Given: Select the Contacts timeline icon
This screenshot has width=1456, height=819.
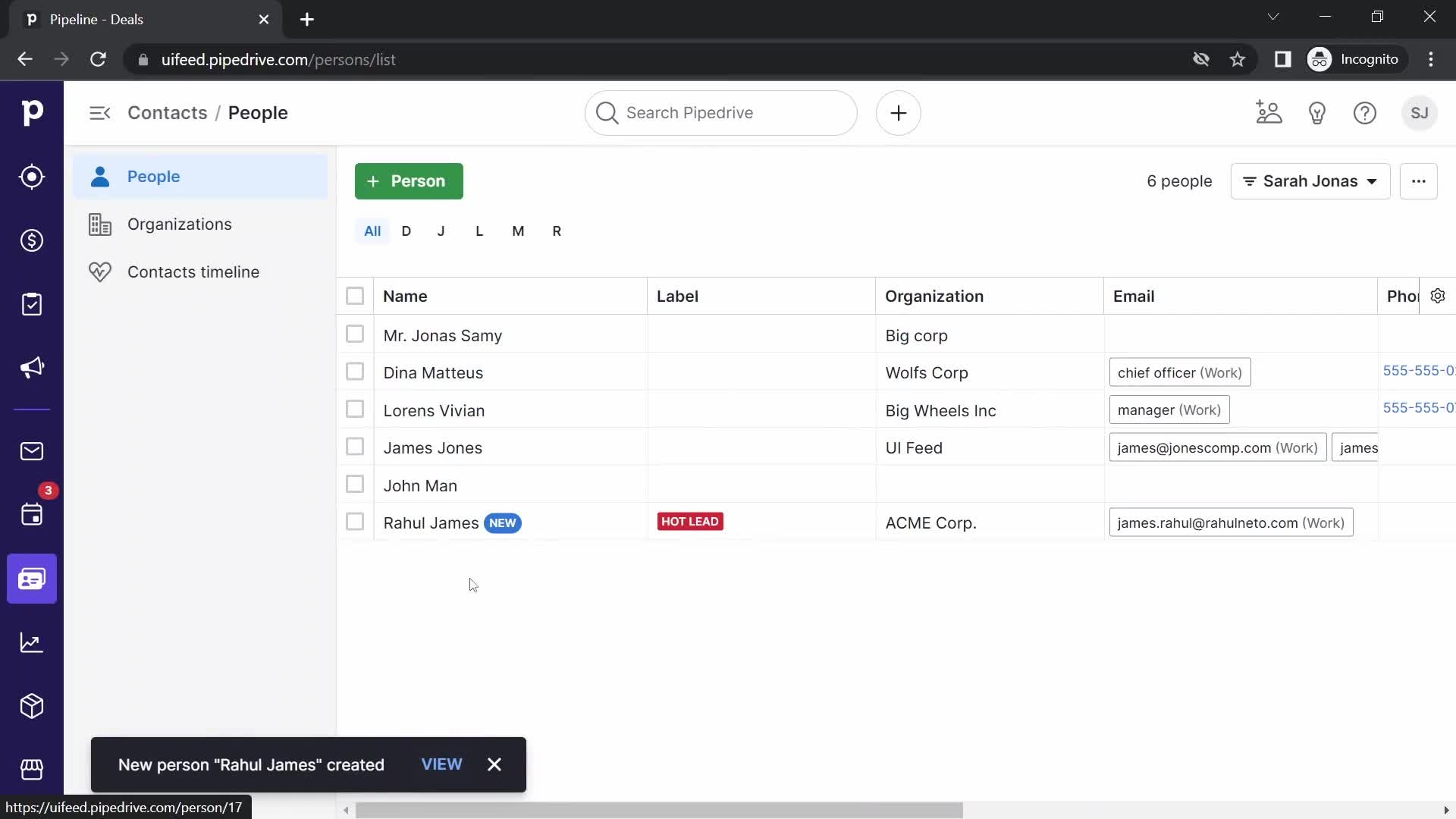Looking at the screenshot, I should 100,271.
